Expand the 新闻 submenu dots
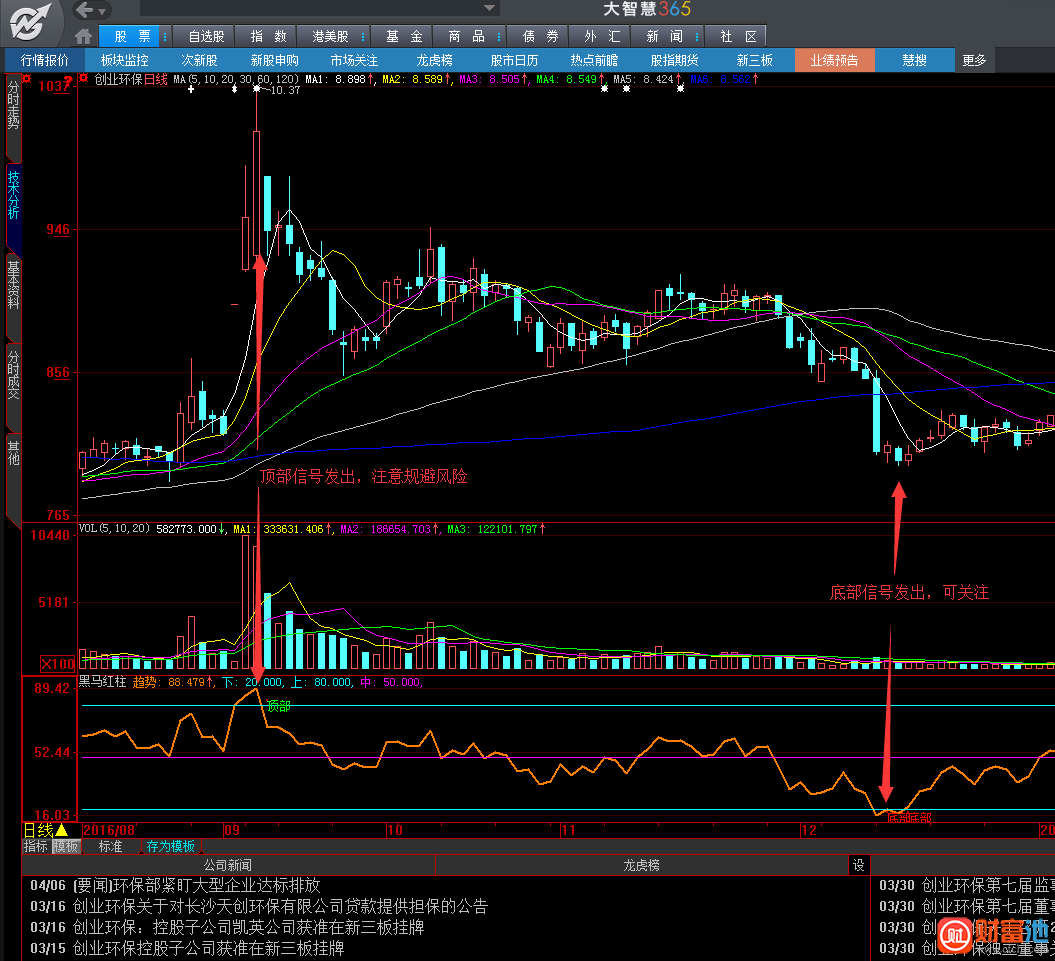The image size is (1055, 961). coord(697,37)
